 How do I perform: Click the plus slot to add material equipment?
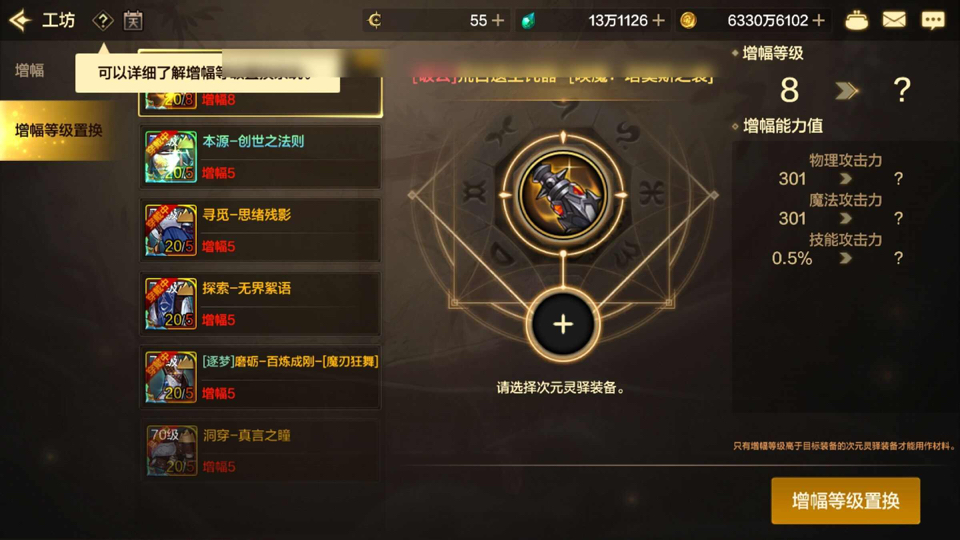coord(563,324)
